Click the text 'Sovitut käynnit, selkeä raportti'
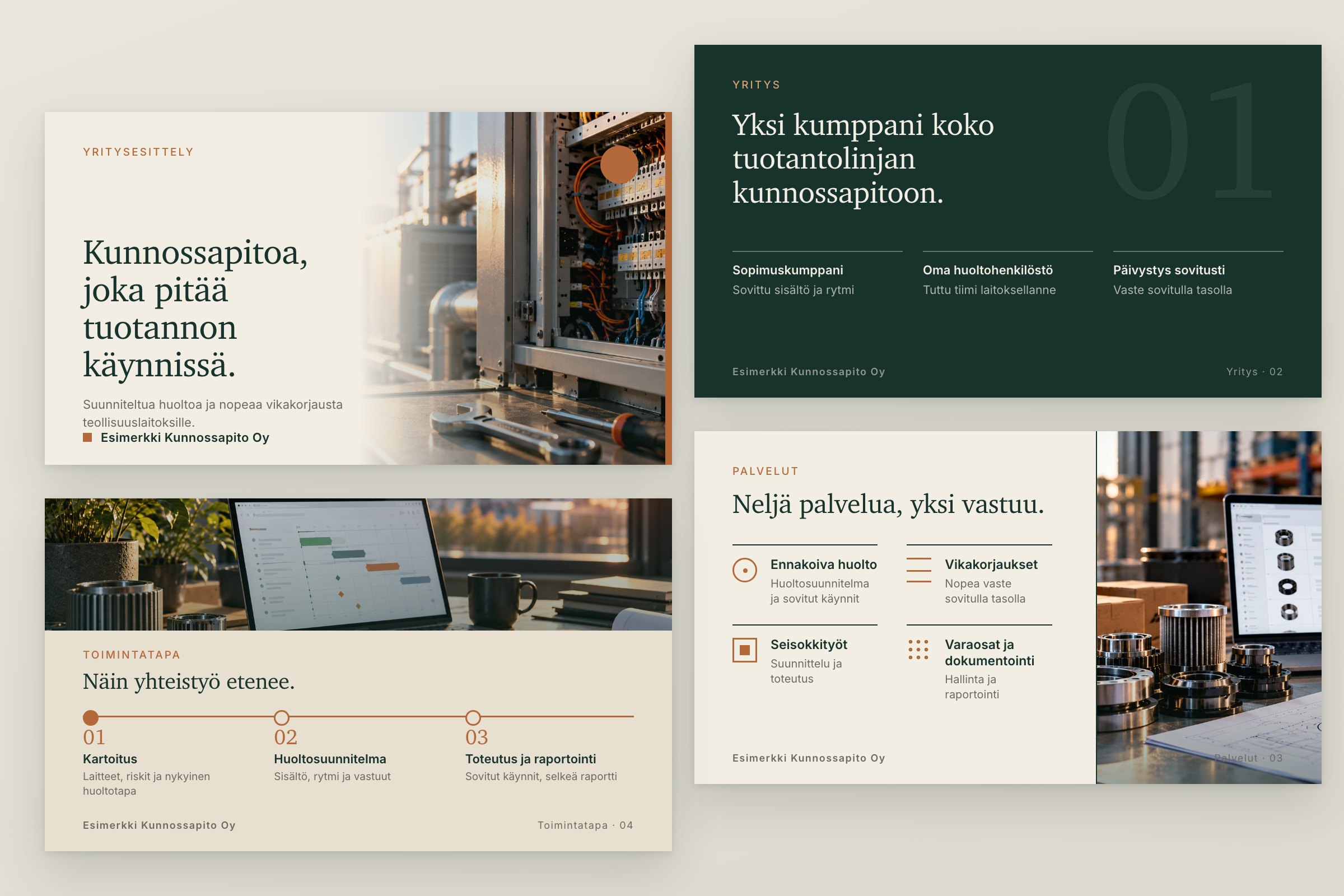 (541, 777)
